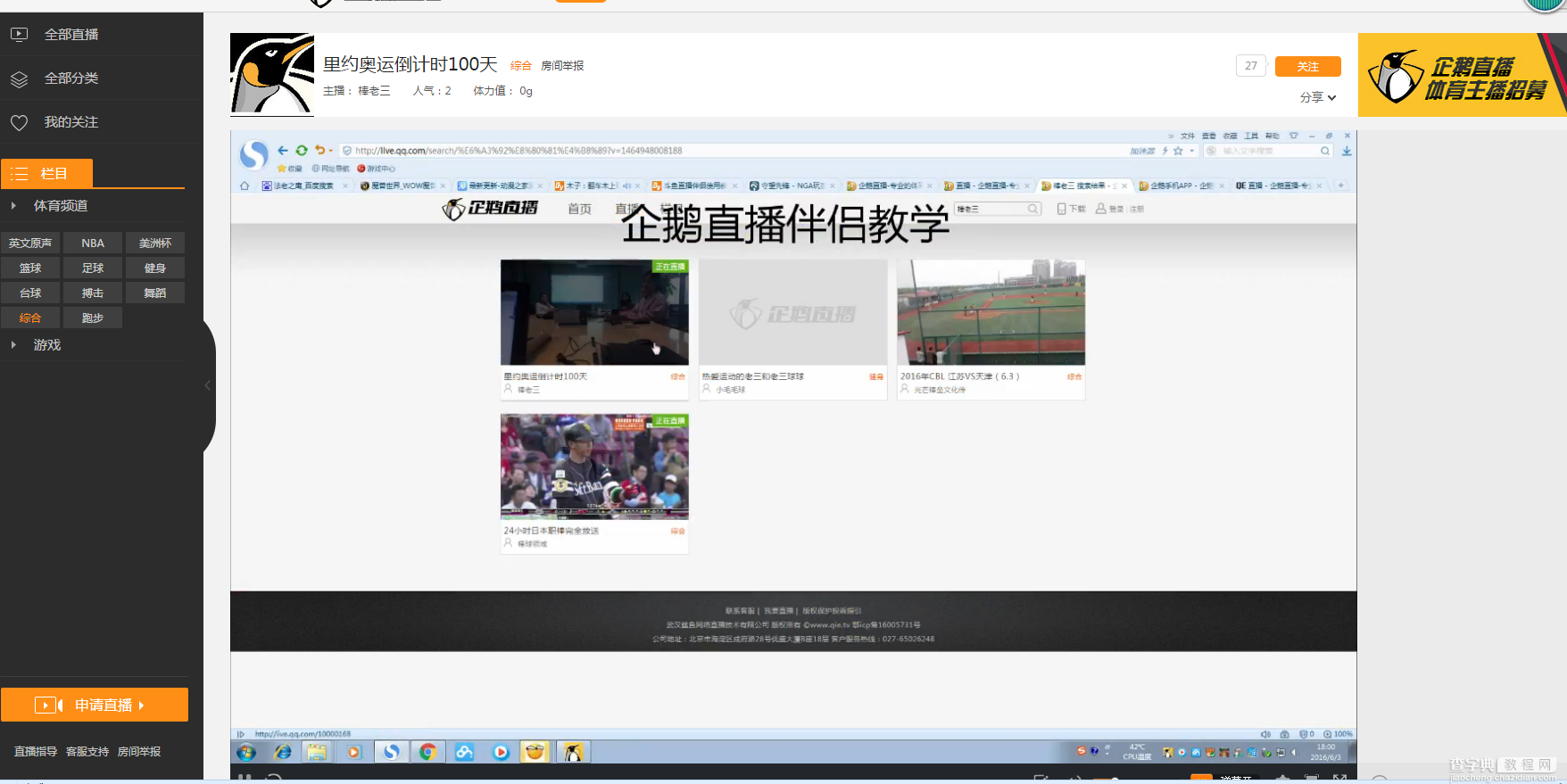This screenshot has width=1567, height=784.
Task: Click the follower count 27 box
Action: (x=1251, y=66)
